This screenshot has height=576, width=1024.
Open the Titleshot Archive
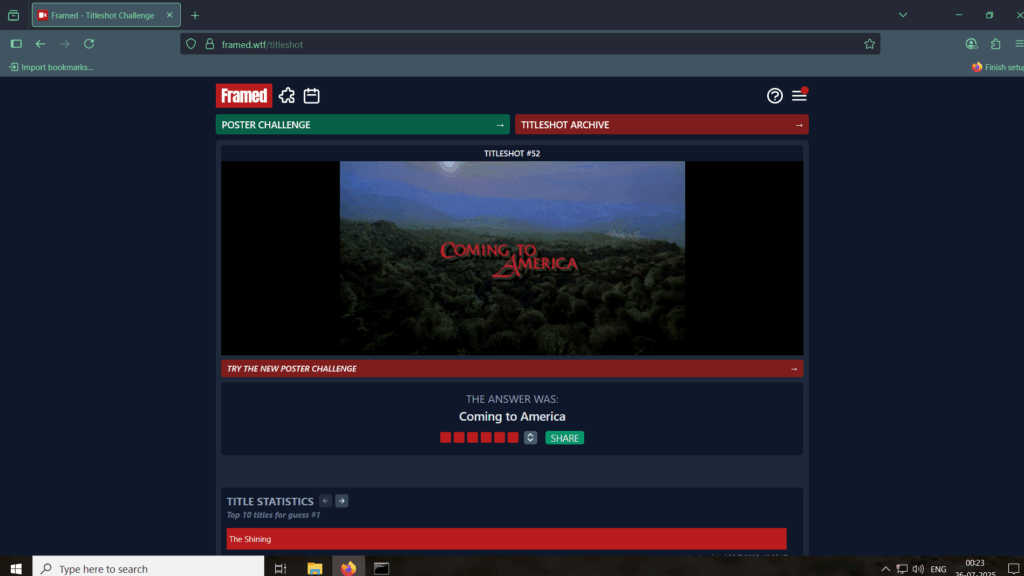click(661, 125)
